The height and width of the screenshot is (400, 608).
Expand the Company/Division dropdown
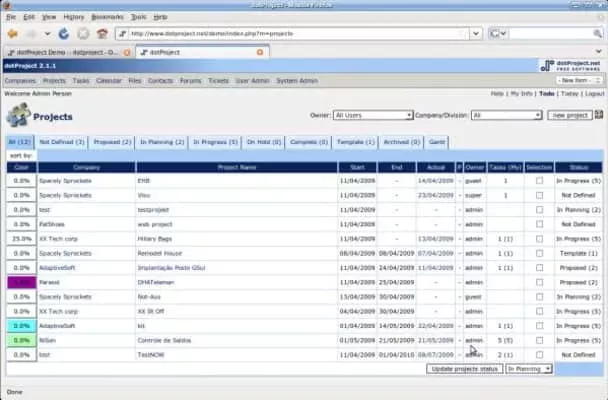coord(505,115)
